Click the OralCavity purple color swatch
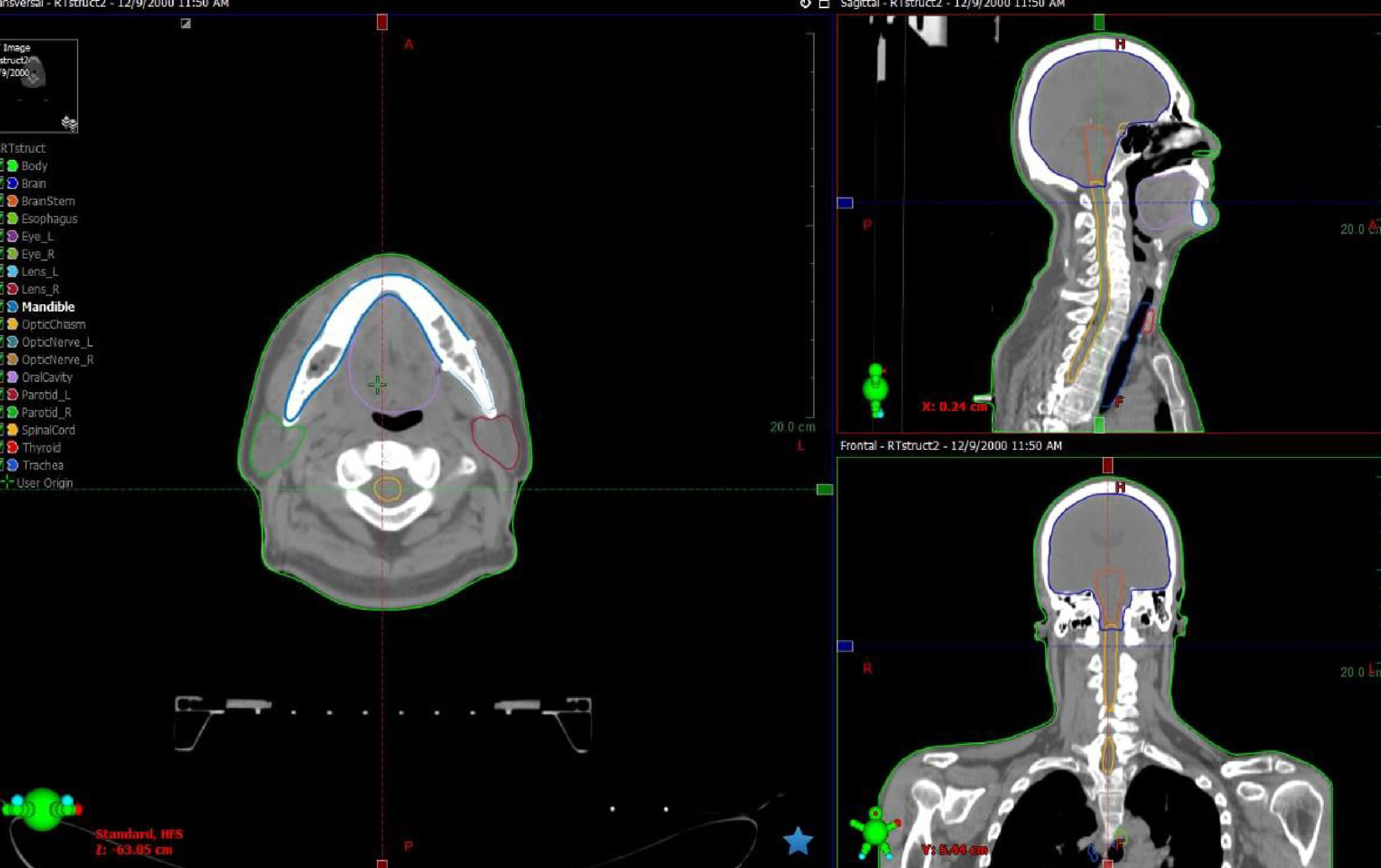Image resolution: width=1381 pixels, height=868 pixels. (12, 377)
